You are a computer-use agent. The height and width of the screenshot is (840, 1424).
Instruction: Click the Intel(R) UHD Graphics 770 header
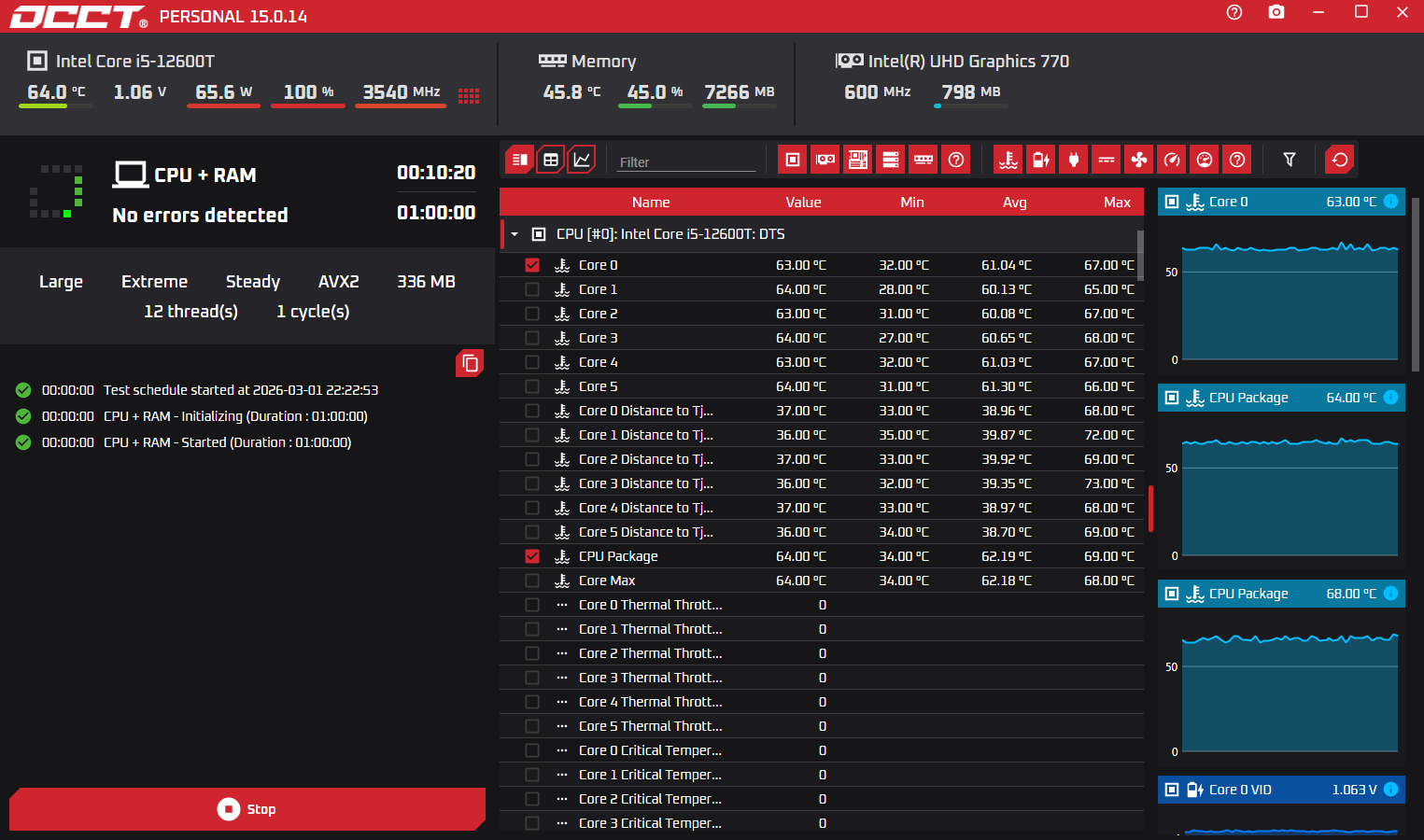click(968, 62)
